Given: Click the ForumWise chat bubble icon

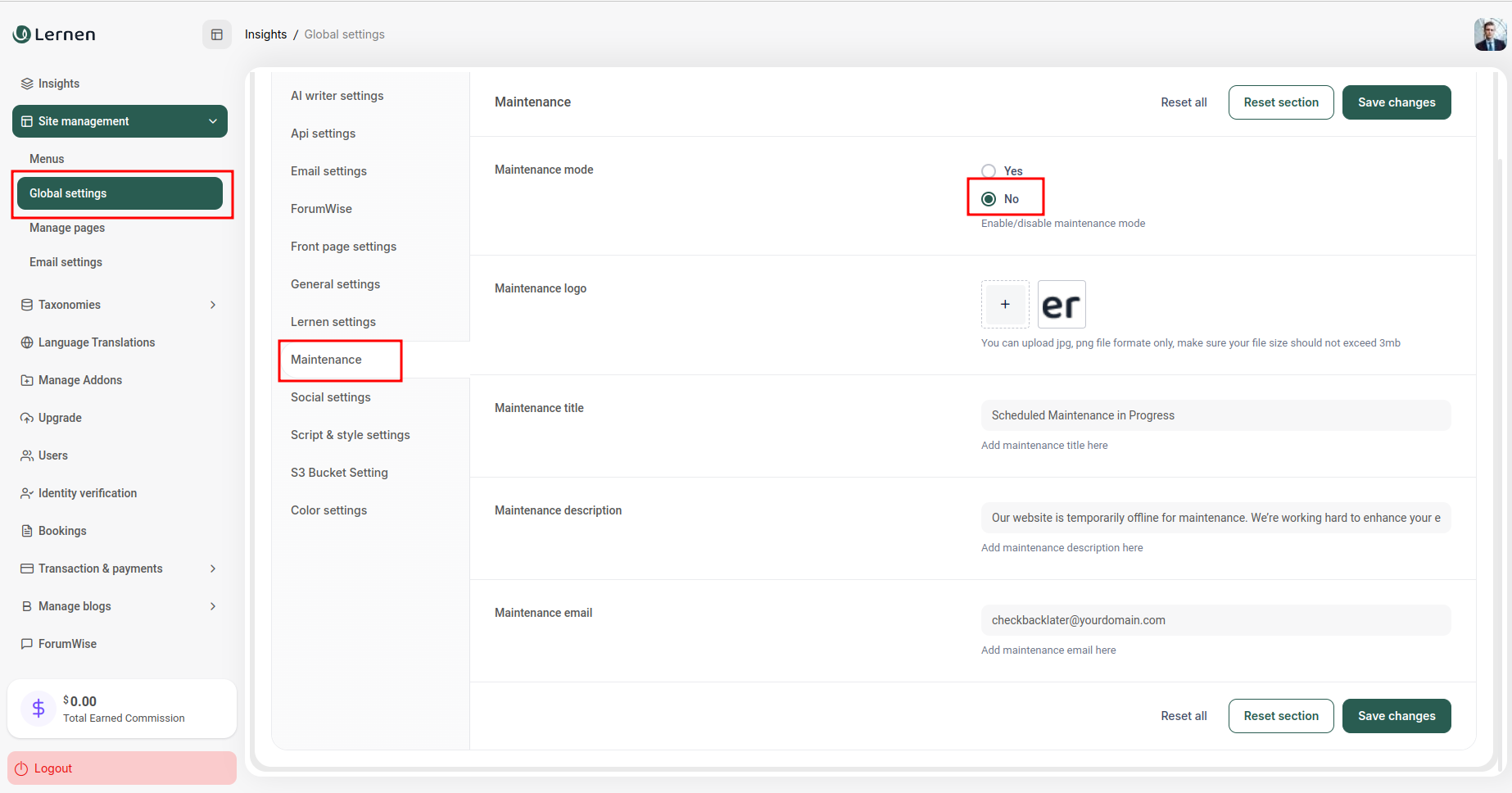Looking at the screenshot, I should 25,643.
